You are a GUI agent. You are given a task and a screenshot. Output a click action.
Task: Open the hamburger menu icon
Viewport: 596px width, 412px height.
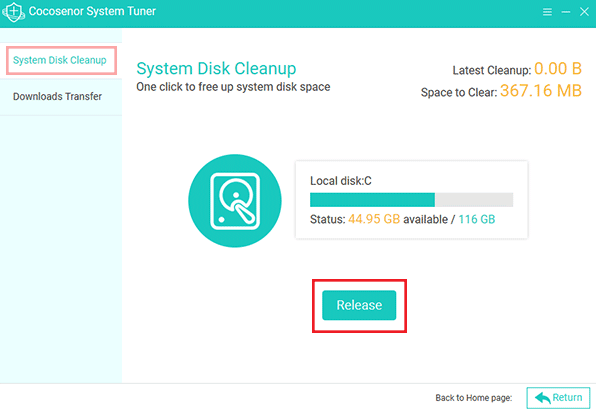547,12
